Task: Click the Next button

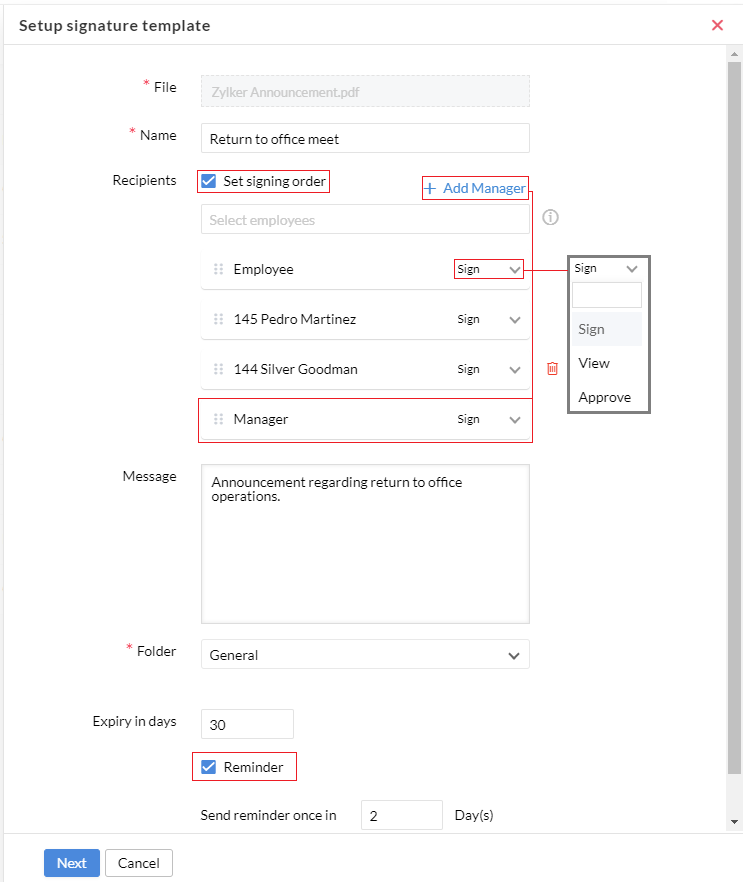Action: (71, 863)
